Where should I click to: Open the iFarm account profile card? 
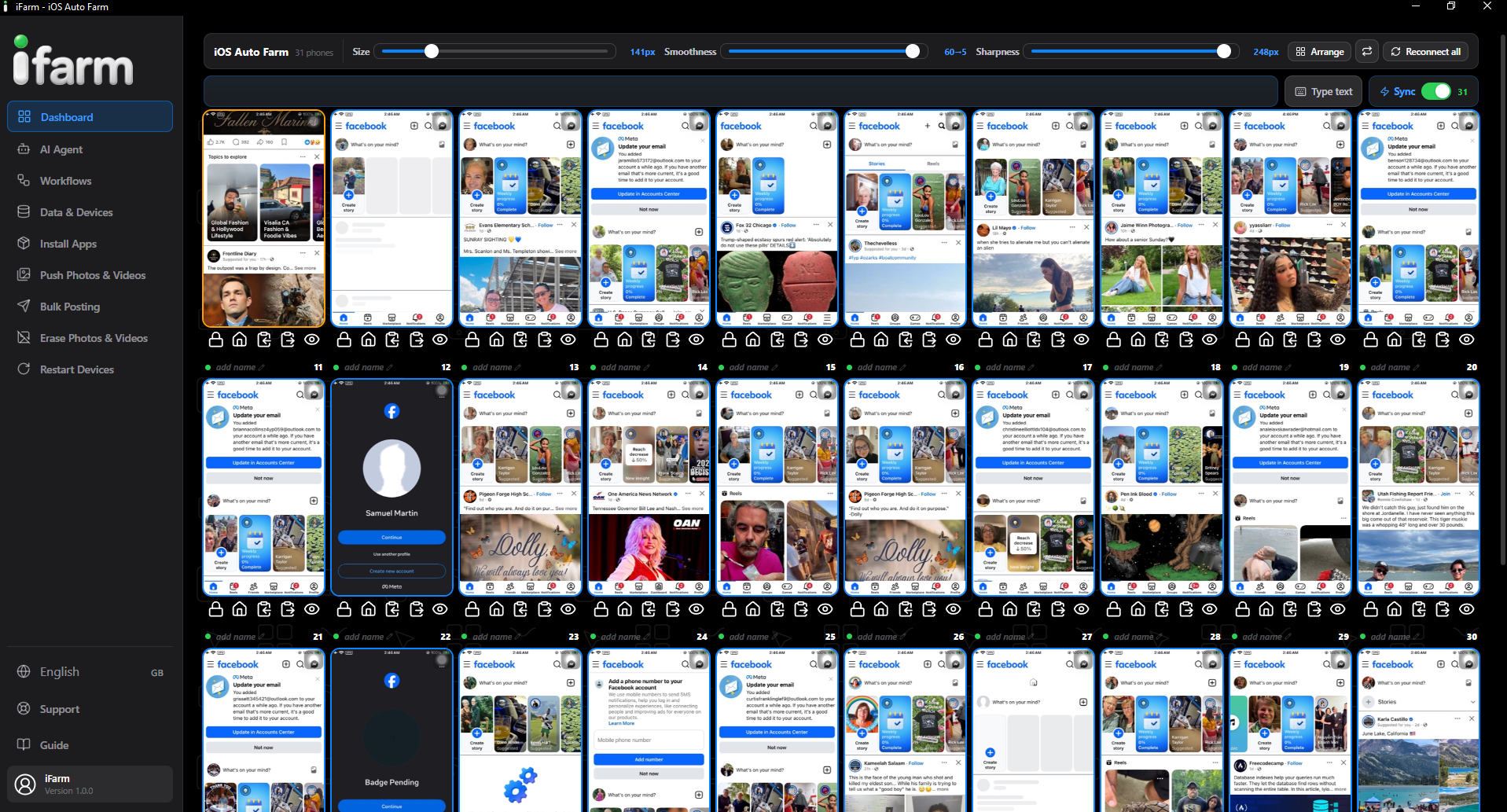(x=90, y=784)
